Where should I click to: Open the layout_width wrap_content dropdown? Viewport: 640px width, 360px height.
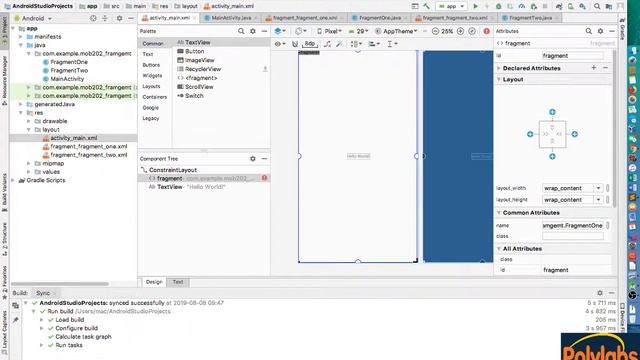(598, 188)
